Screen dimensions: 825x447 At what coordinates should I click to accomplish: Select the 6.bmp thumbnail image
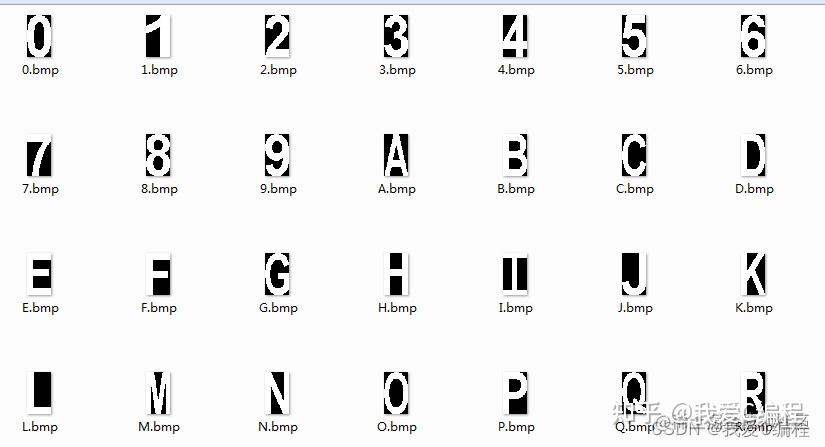point(753,36)
